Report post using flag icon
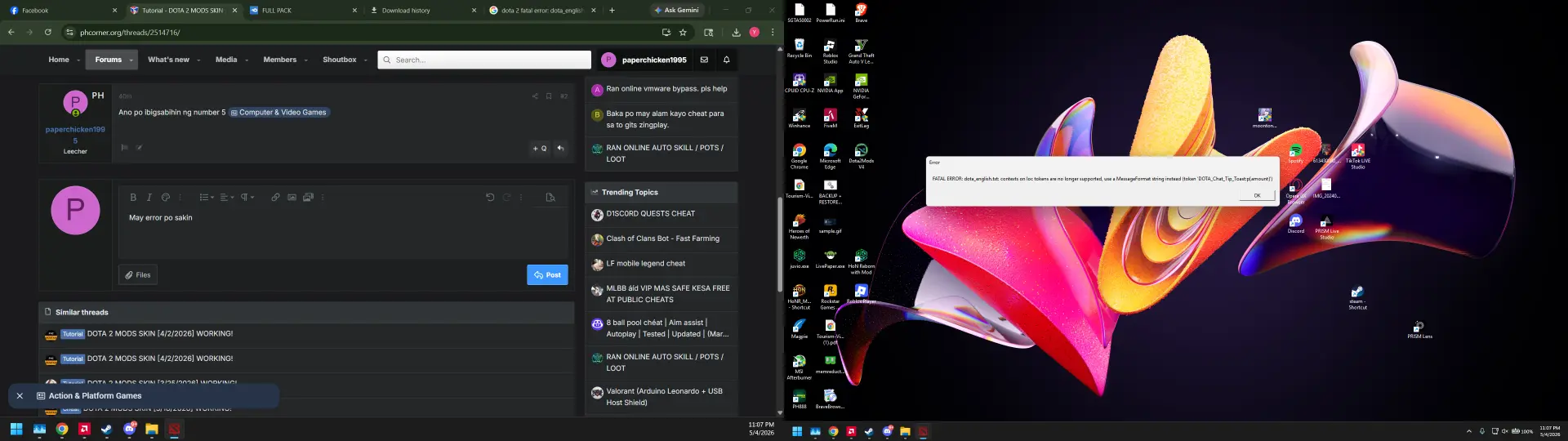 [124, 148]
